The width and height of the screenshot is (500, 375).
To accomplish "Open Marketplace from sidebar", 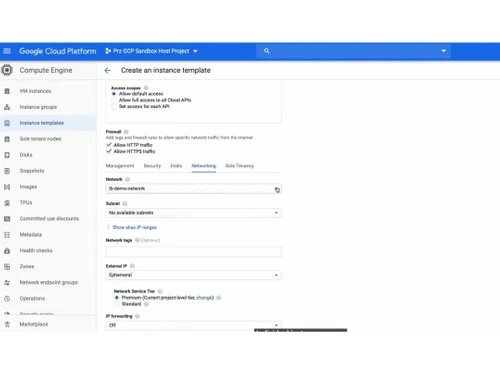I will [34, 324].
